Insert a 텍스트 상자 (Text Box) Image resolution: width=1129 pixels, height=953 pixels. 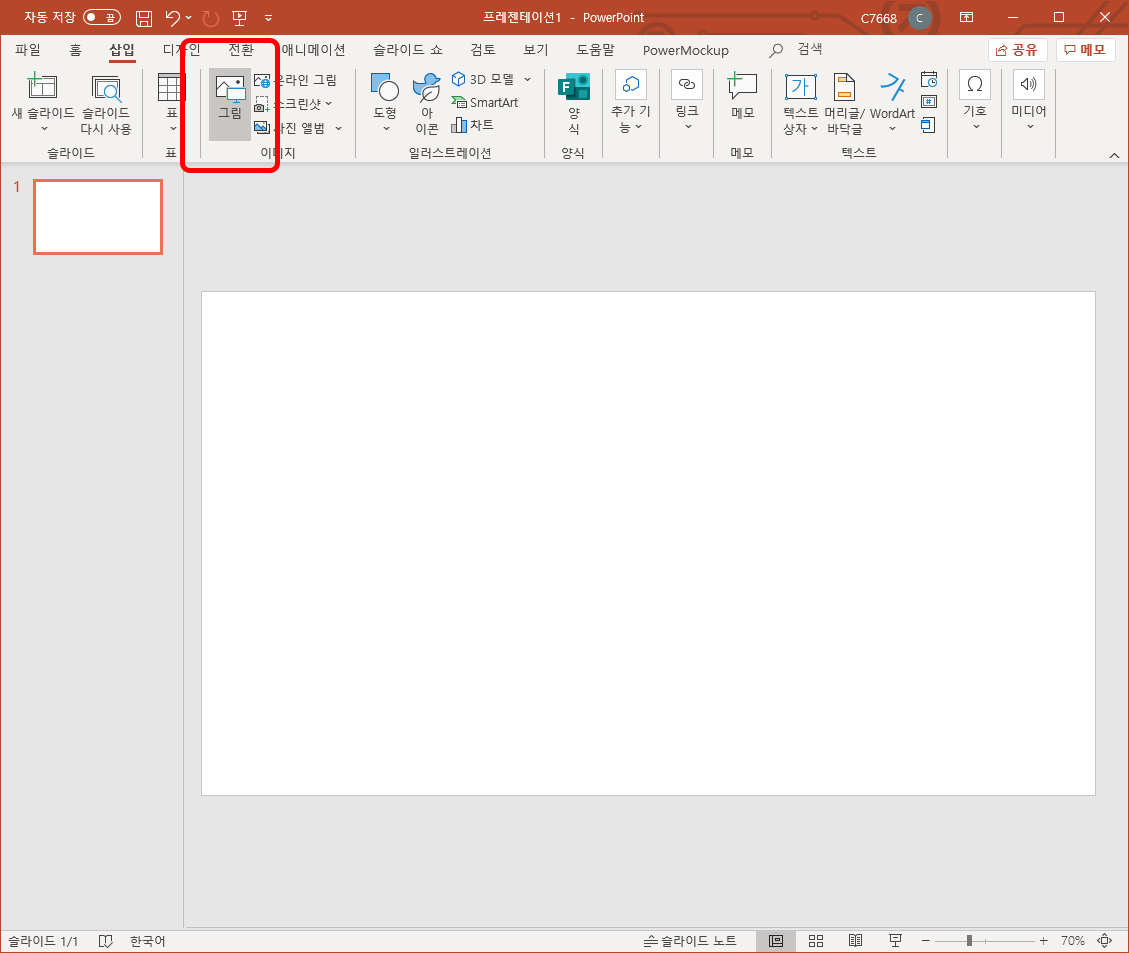point(800,104)
